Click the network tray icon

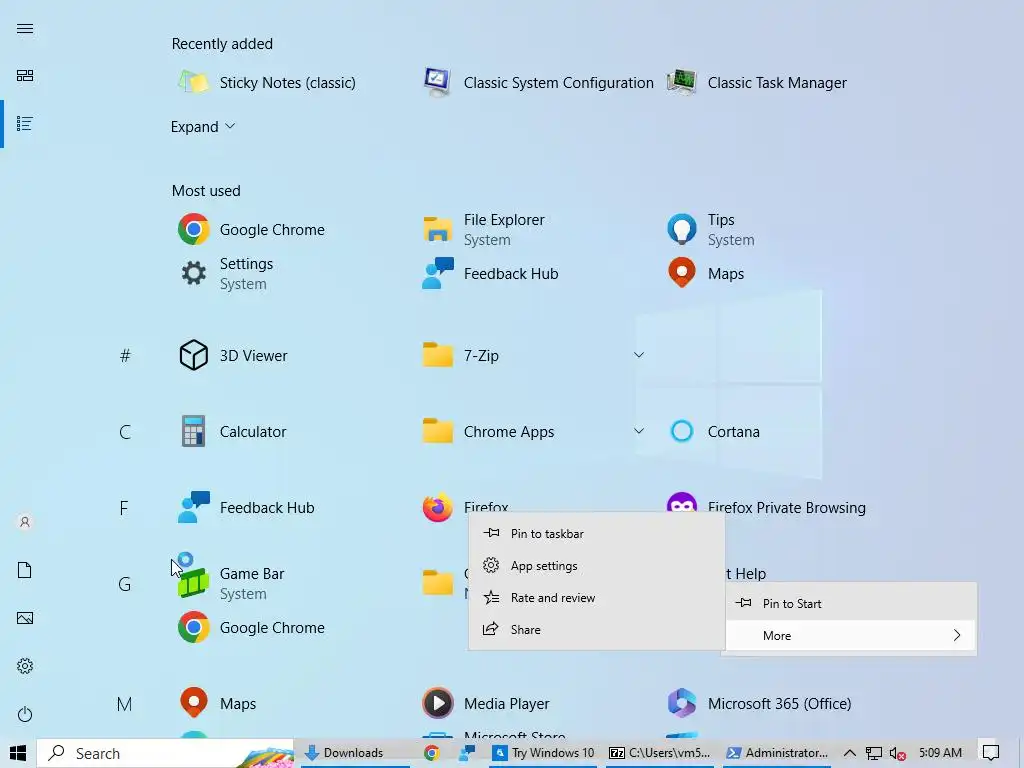coord(873,753)
